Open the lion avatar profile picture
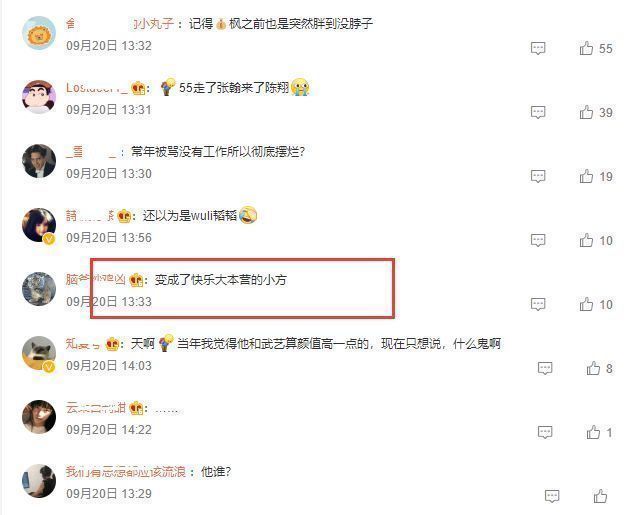Screen dimensions: 637x515 pos(39,33)
